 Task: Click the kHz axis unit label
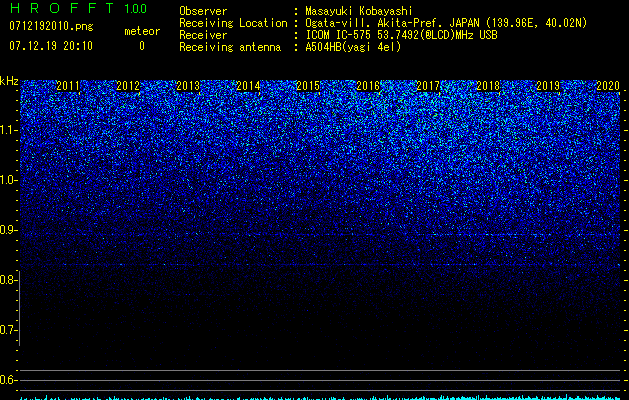click(x=9, y=81)
